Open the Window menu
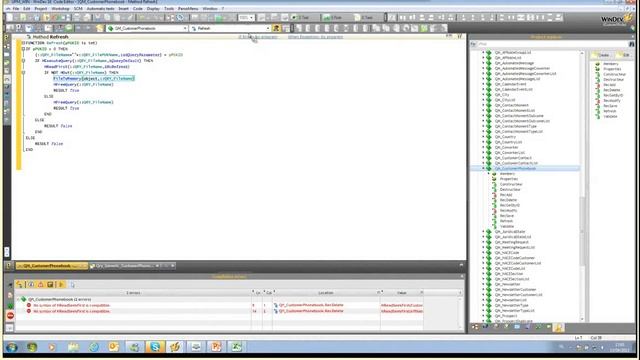Viewport: 640px width, 360px height. coord(210,8)
